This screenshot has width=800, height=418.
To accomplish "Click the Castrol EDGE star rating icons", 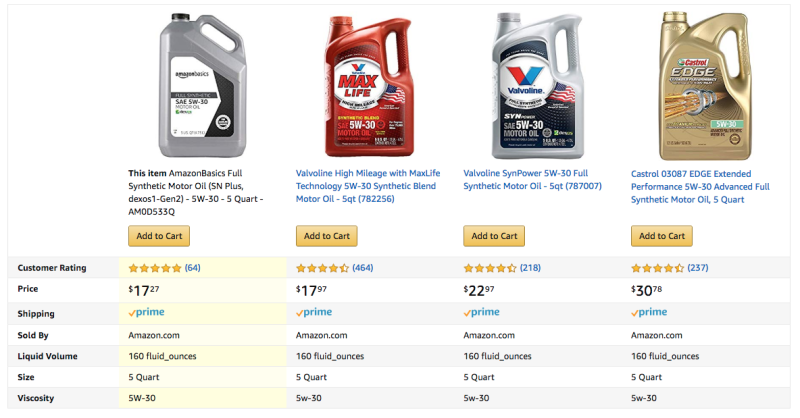I will [x=658, y=268].
